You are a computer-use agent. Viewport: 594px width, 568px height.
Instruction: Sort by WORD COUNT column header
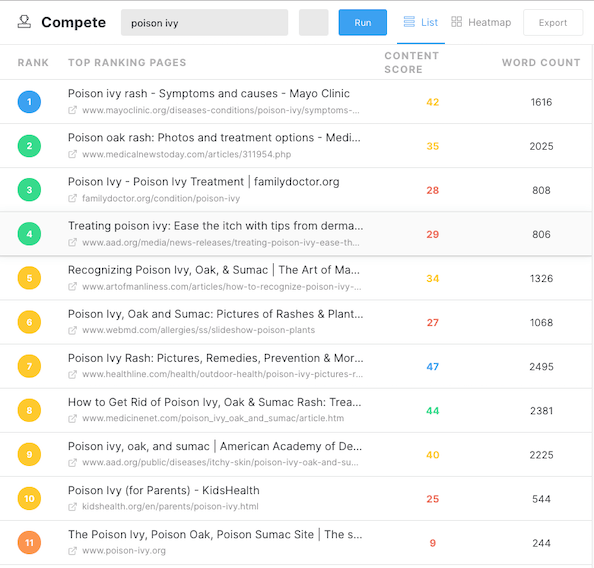click(x=541, y=63)
